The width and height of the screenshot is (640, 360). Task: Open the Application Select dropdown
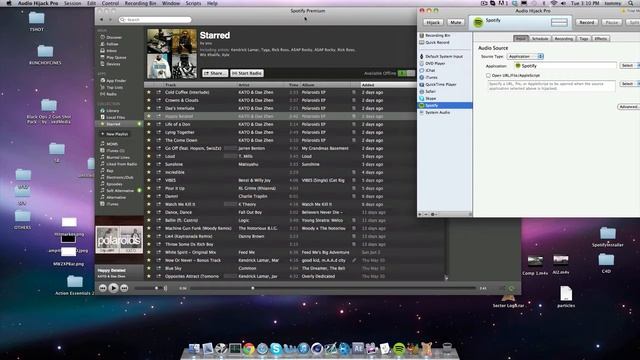tap(629, 65)
